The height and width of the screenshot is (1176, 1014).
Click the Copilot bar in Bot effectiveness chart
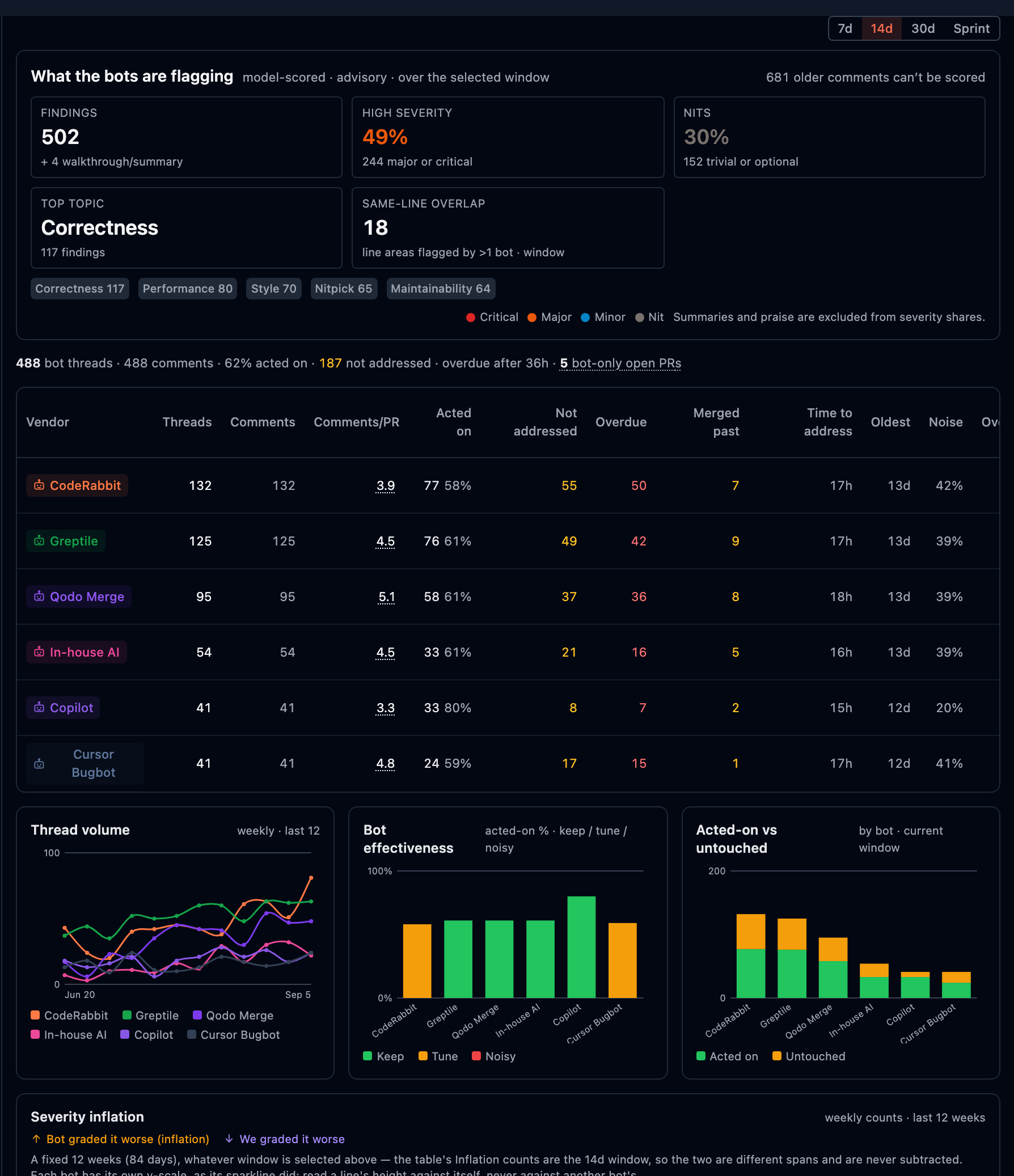click(x=581, y=947)
